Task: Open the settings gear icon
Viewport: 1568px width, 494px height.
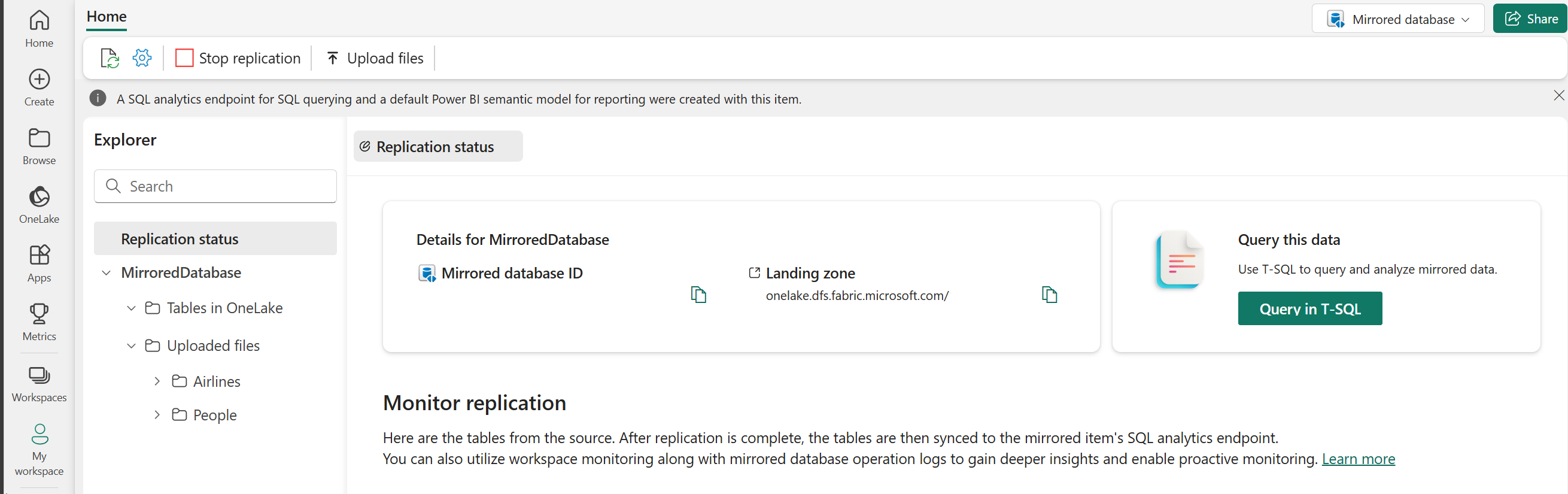Action: click(142, 59)
